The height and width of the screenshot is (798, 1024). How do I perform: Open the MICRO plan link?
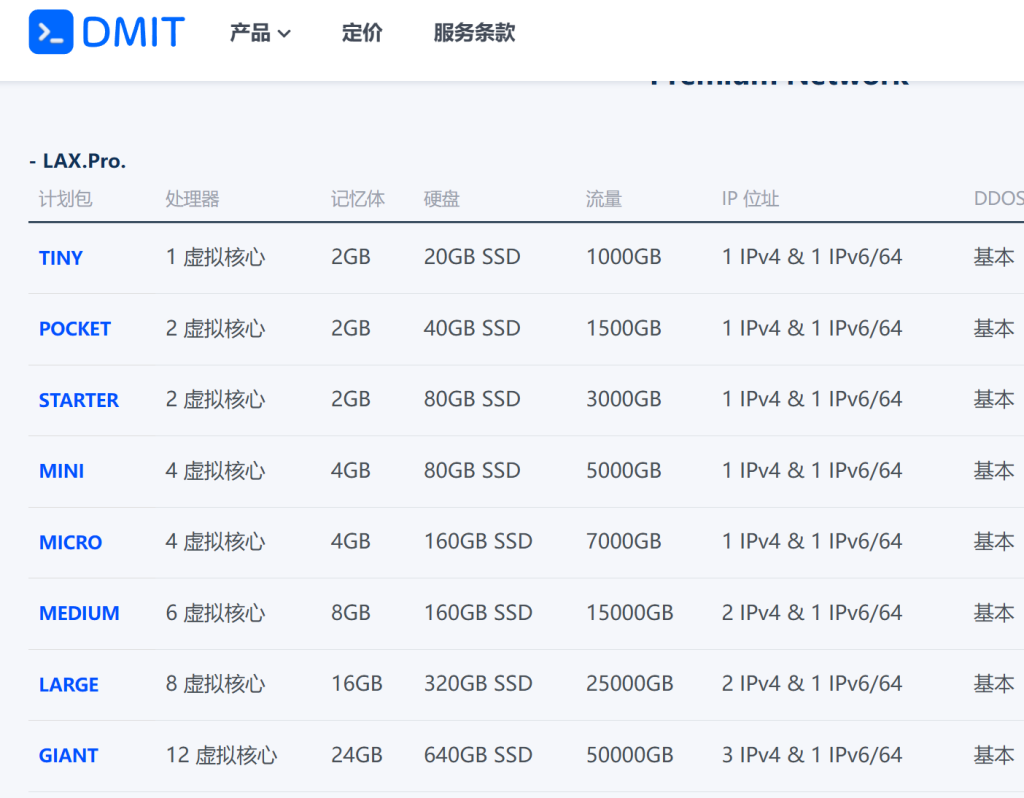pos(71,542)
